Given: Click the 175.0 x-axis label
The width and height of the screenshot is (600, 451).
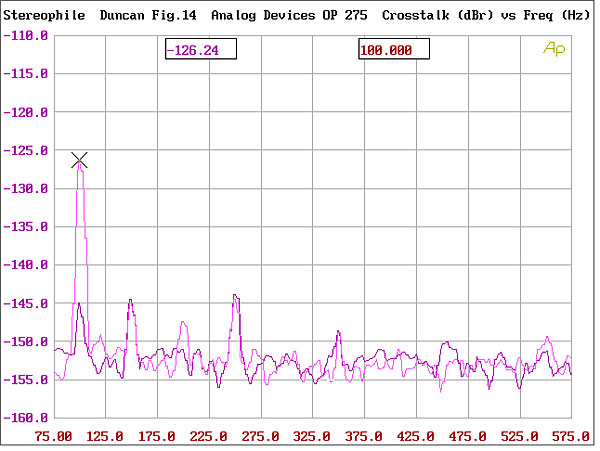Looking at the screenshot, I should (x=157, y=436).
